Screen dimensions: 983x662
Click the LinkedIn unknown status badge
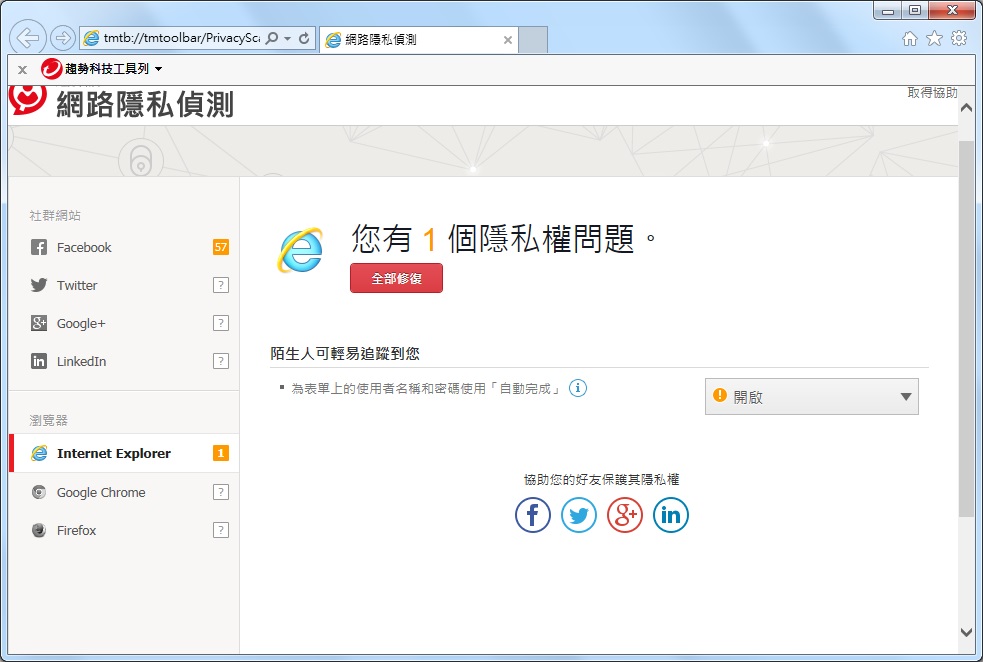[221, 361]
